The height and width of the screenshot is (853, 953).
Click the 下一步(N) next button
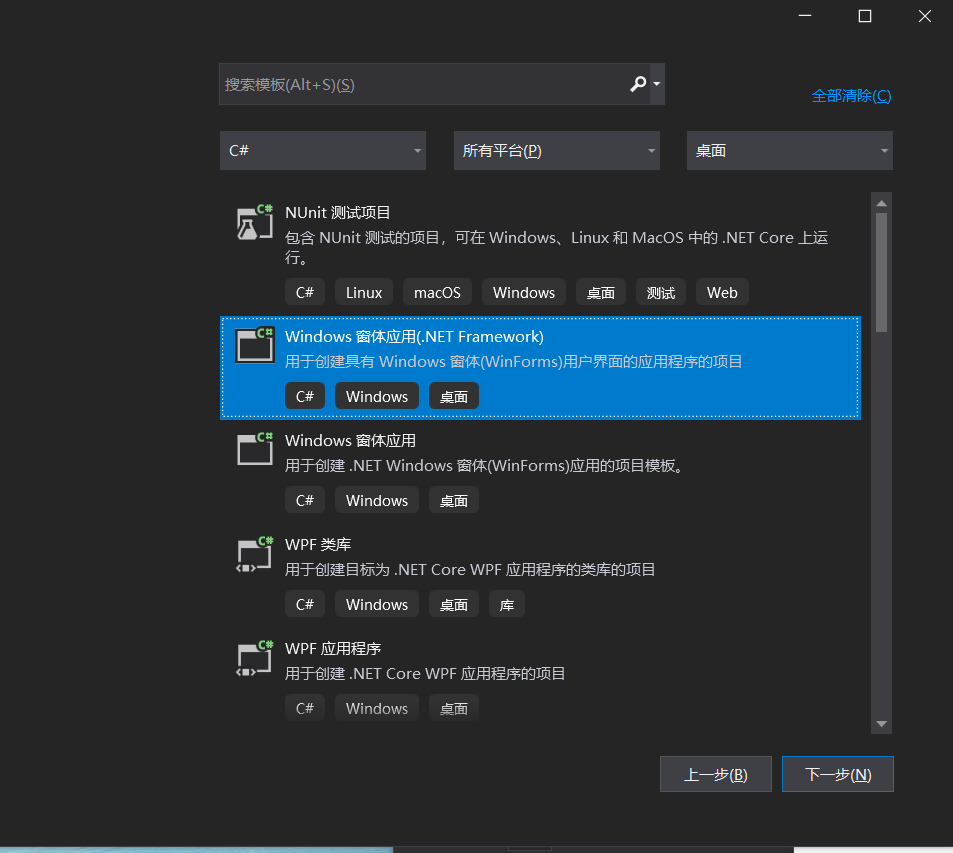click(838, 774)
